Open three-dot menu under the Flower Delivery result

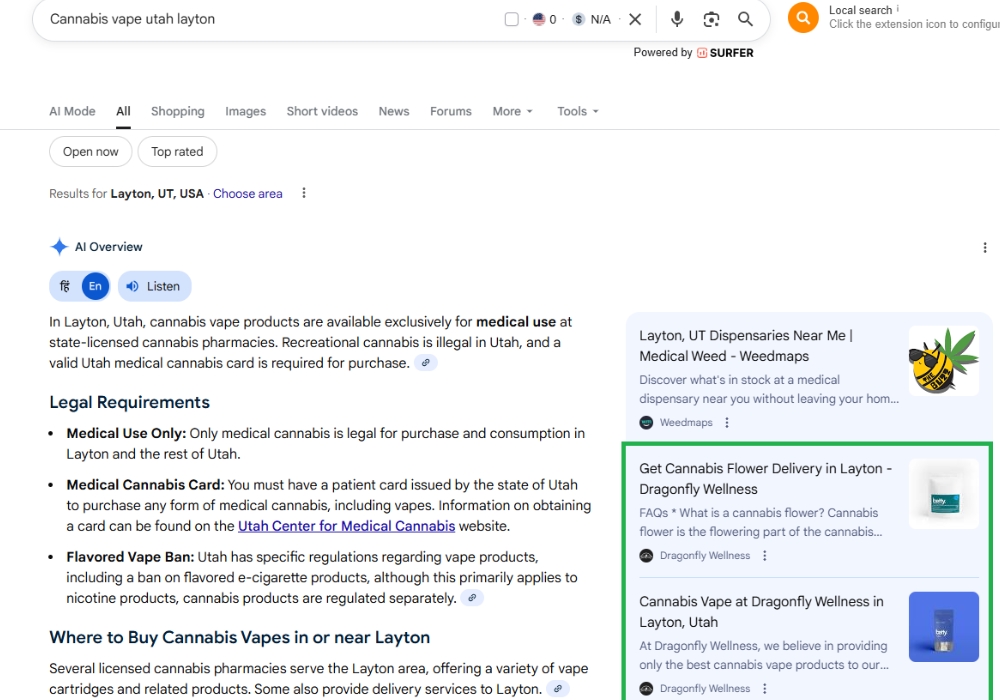click(765, 555)
